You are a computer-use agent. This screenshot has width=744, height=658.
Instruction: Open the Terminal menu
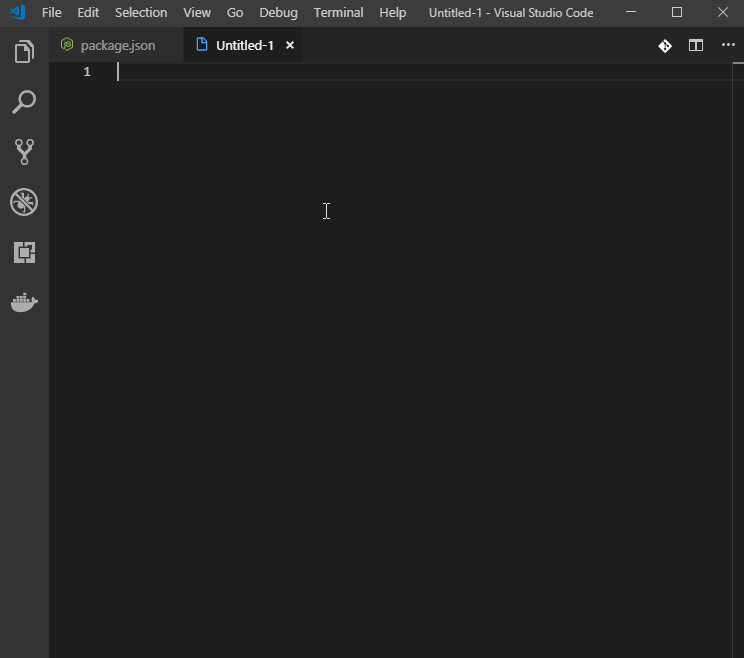coord(338,12)
